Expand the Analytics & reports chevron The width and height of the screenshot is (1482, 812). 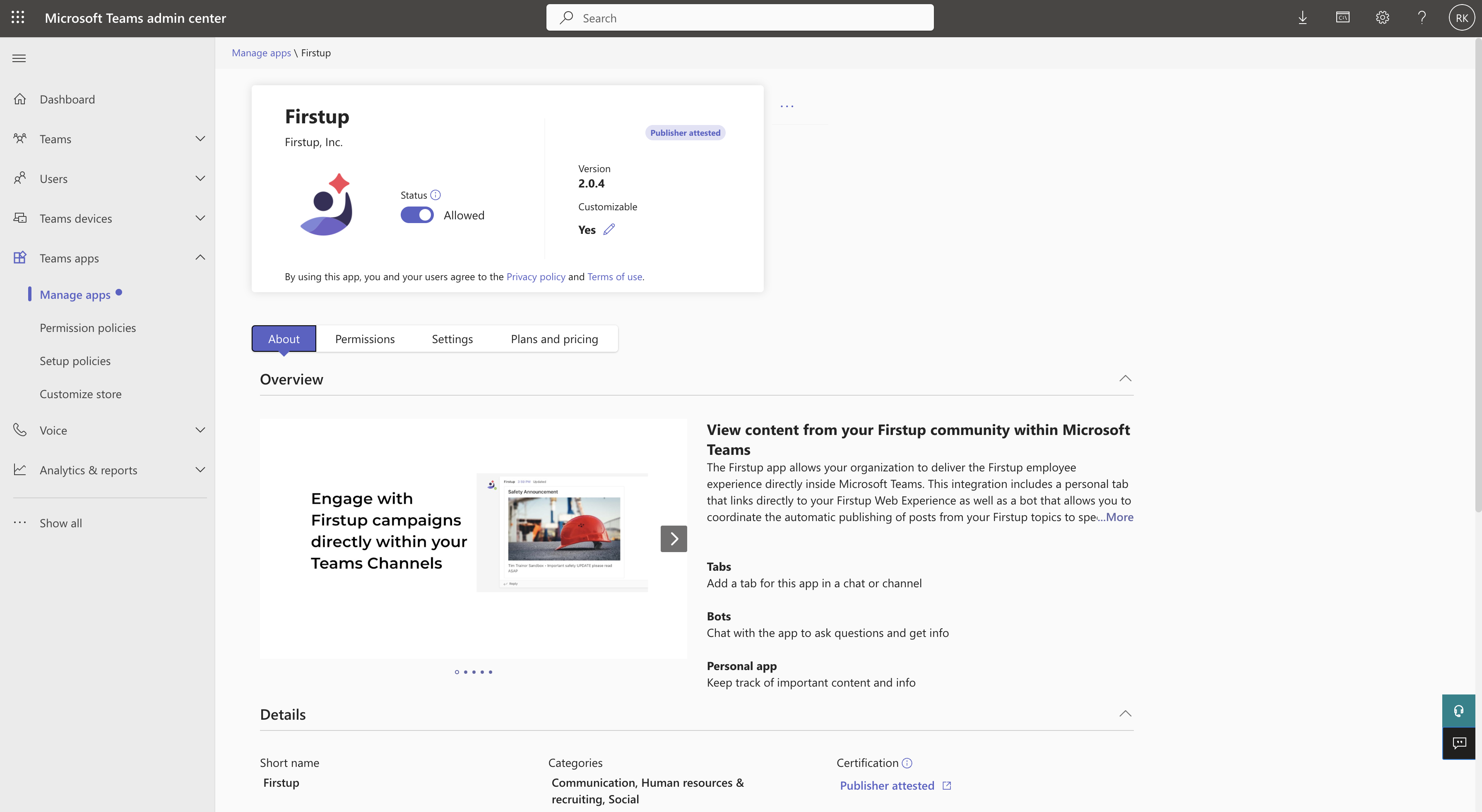(200, 470)
